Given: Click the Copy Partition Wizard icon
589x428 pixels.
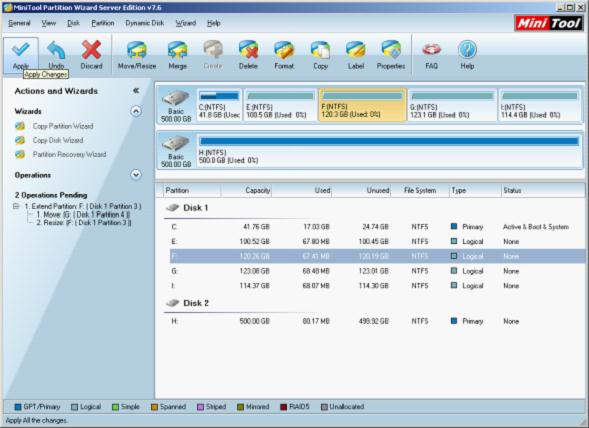Looking at the screenshot, I should [20, 126].
